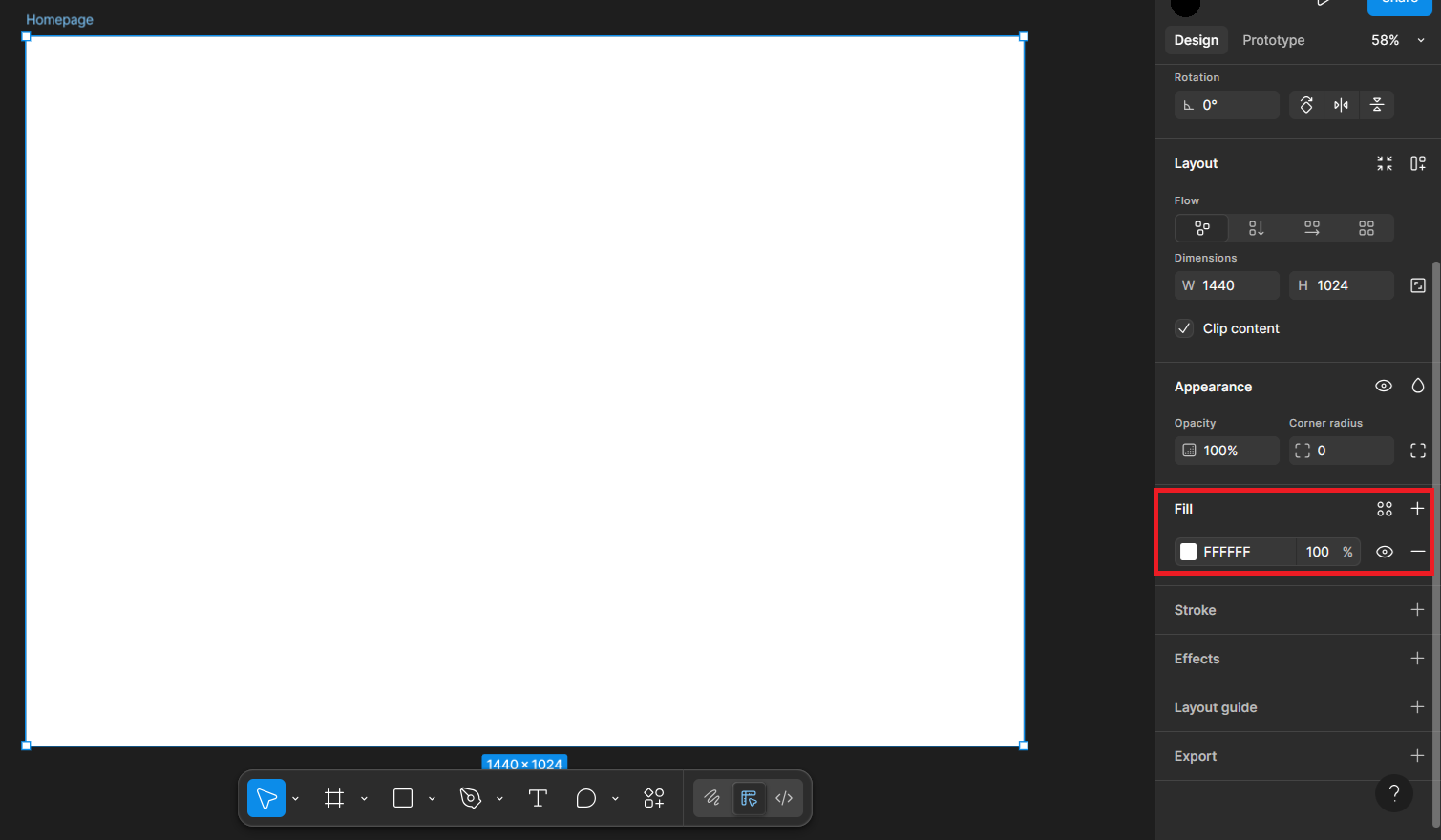Image resolution: width=1441 pixels, height=840 pixels.
Task: Switch to the Prototype tab
Action: tap(1272, 40)
